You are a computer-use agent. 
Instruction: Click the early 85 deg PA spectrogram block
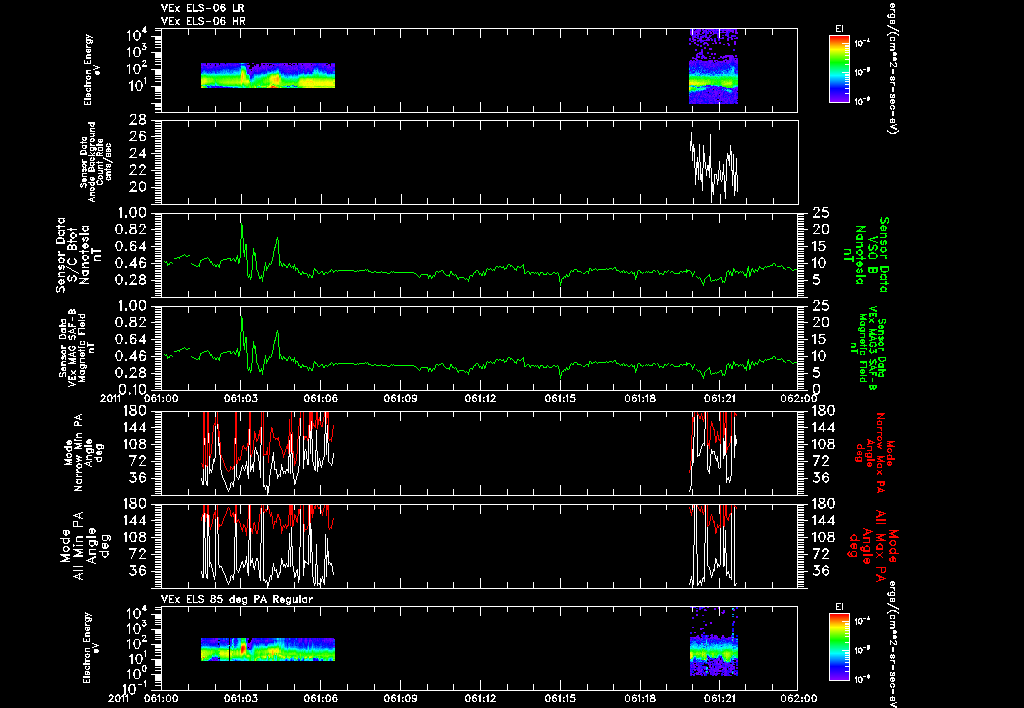268,649
